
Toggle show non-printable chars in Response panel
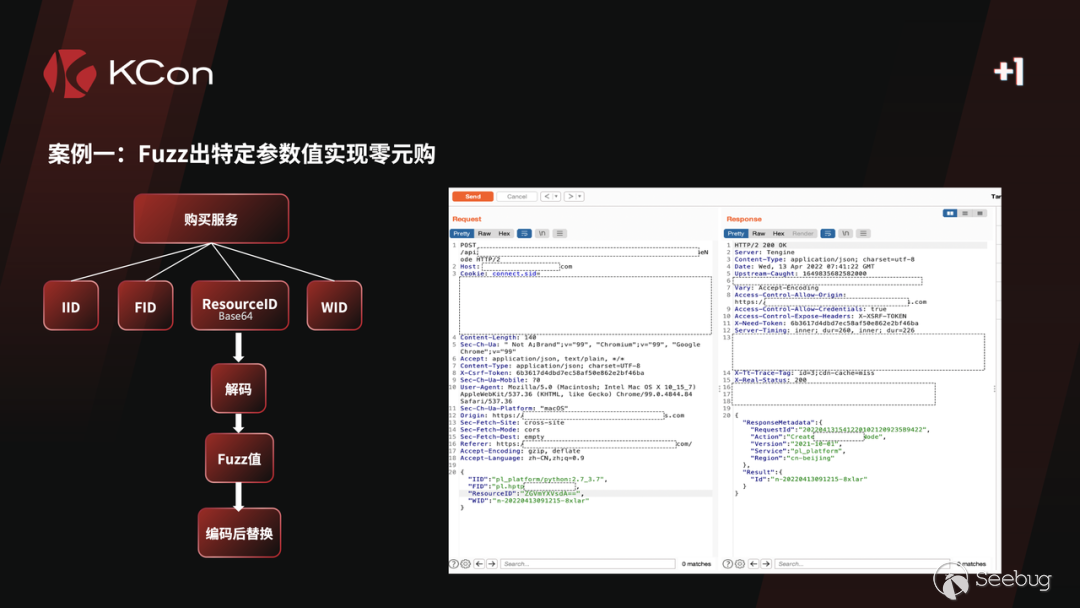point(846,233)
